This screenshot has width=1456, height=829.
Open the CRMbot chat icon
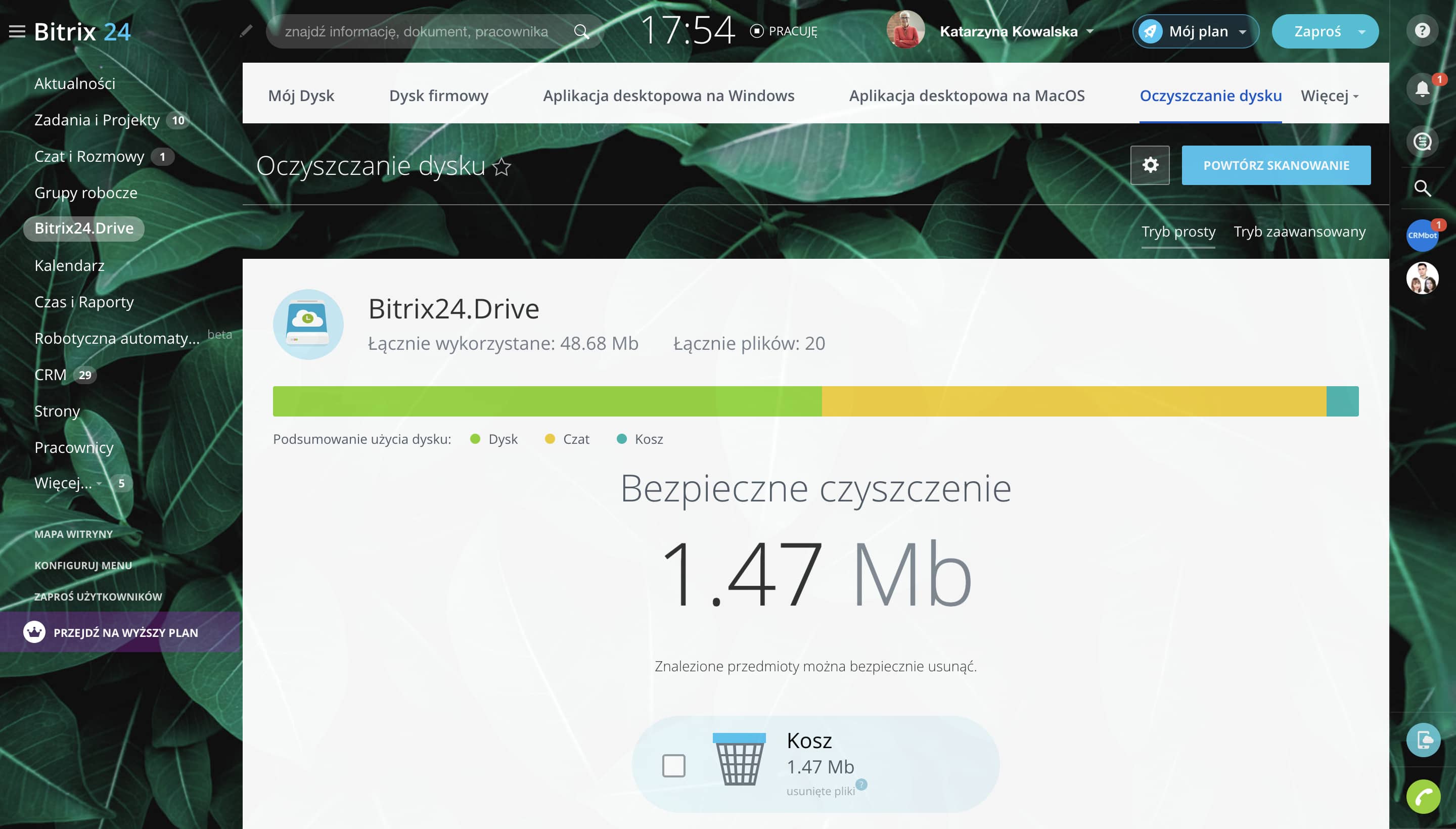coord(1422,235)
